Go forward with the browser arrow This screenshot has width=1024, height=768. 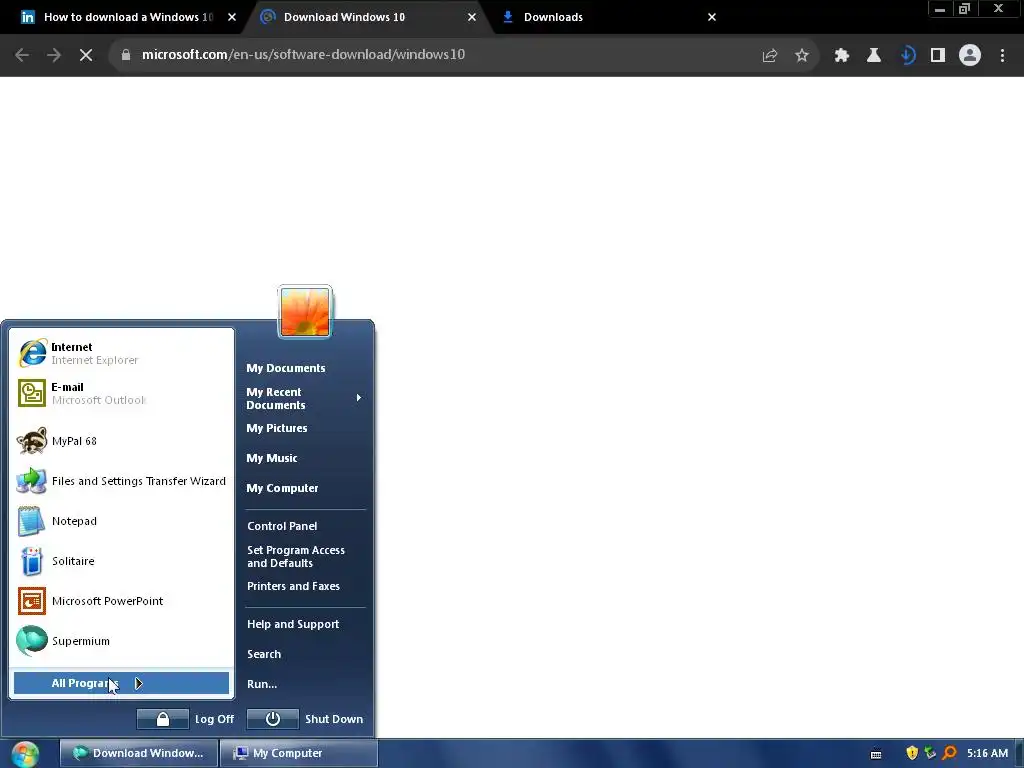click(54, 55)
